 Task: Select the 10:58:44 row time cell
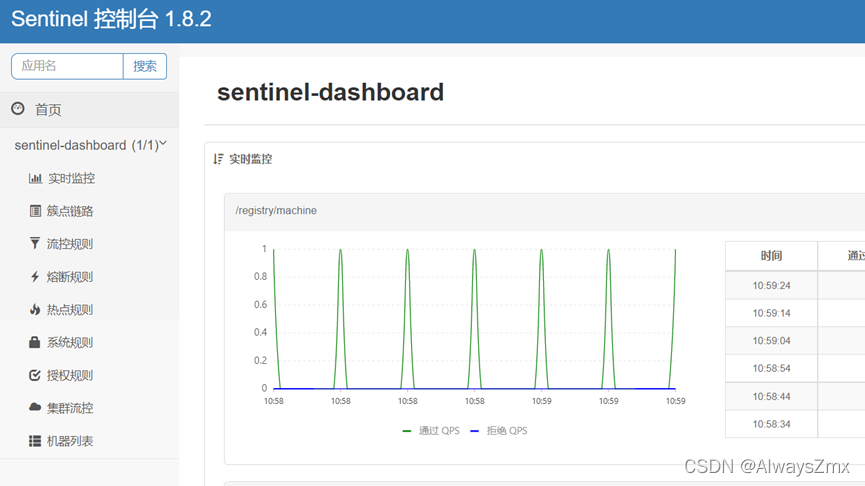click(x=771, y=397)
